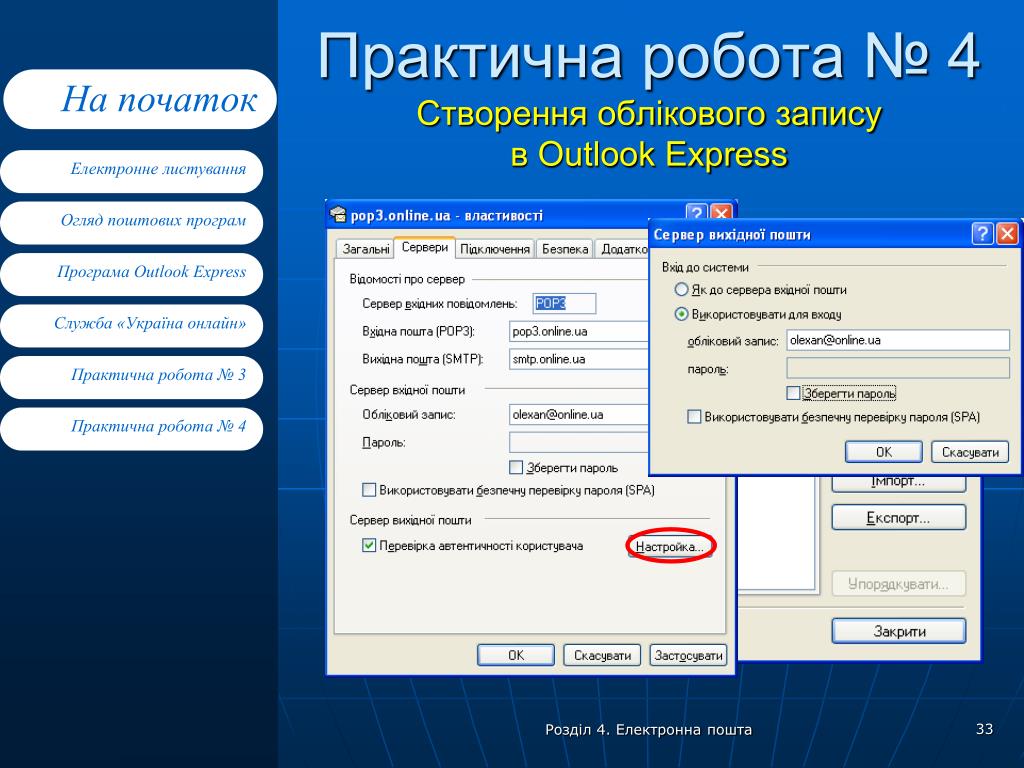Viewport: 1024px width, 768px height.
Task: Click the mail icon in pop3.online.ua title bar
Action: click(x=338, y=214)
